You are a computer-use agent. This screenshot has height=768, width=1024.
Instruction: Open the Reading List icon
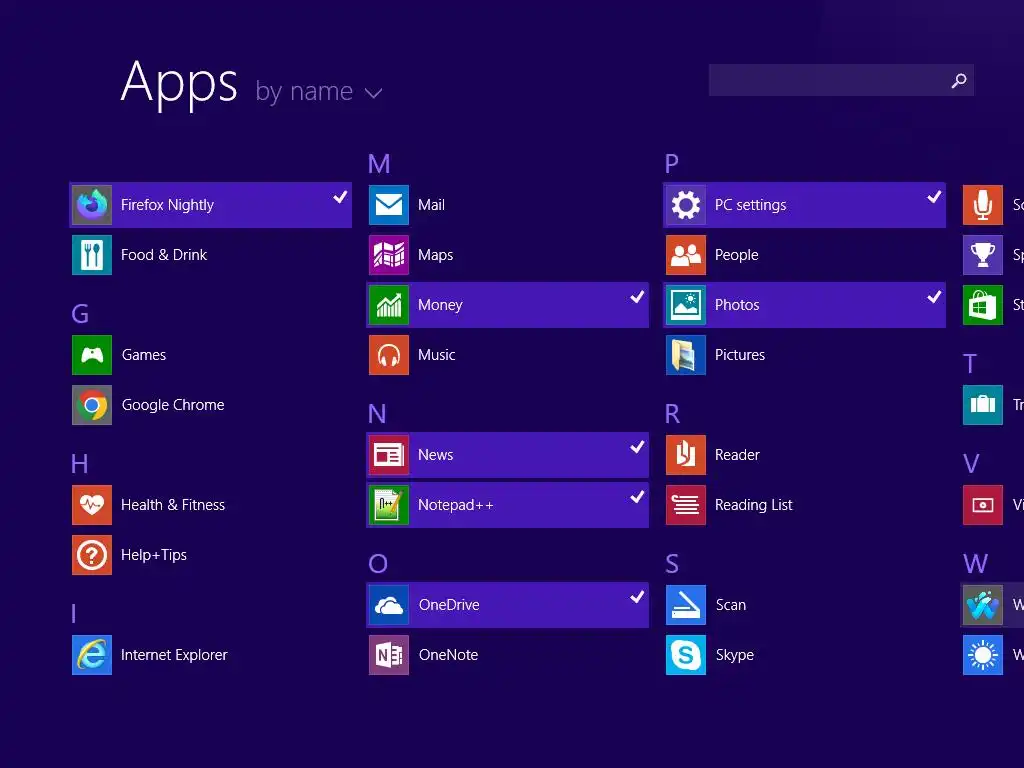click(x=686, y=505)
